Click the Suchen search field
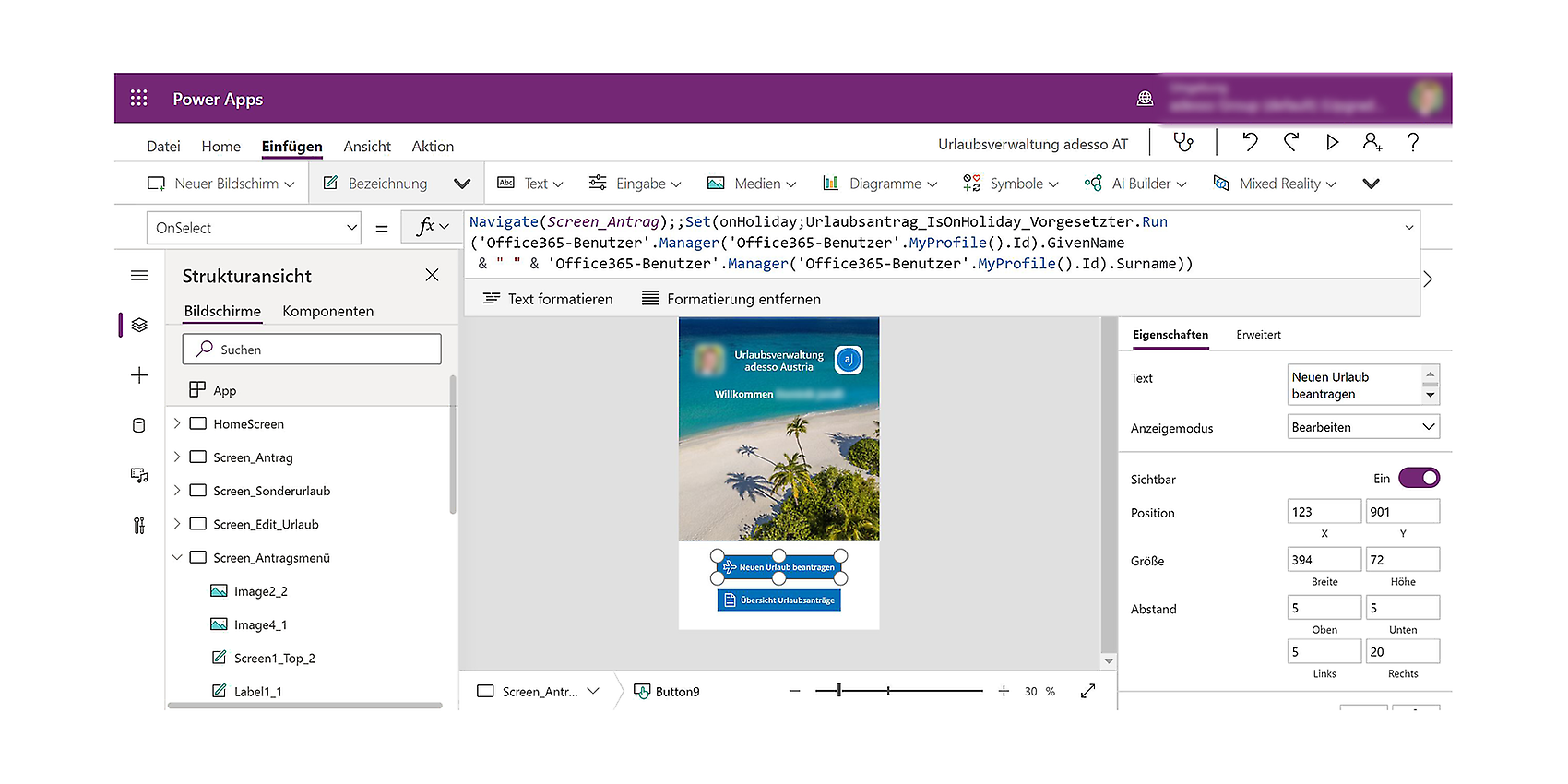Screen dimensions: 1568x784 coord(312,350)
